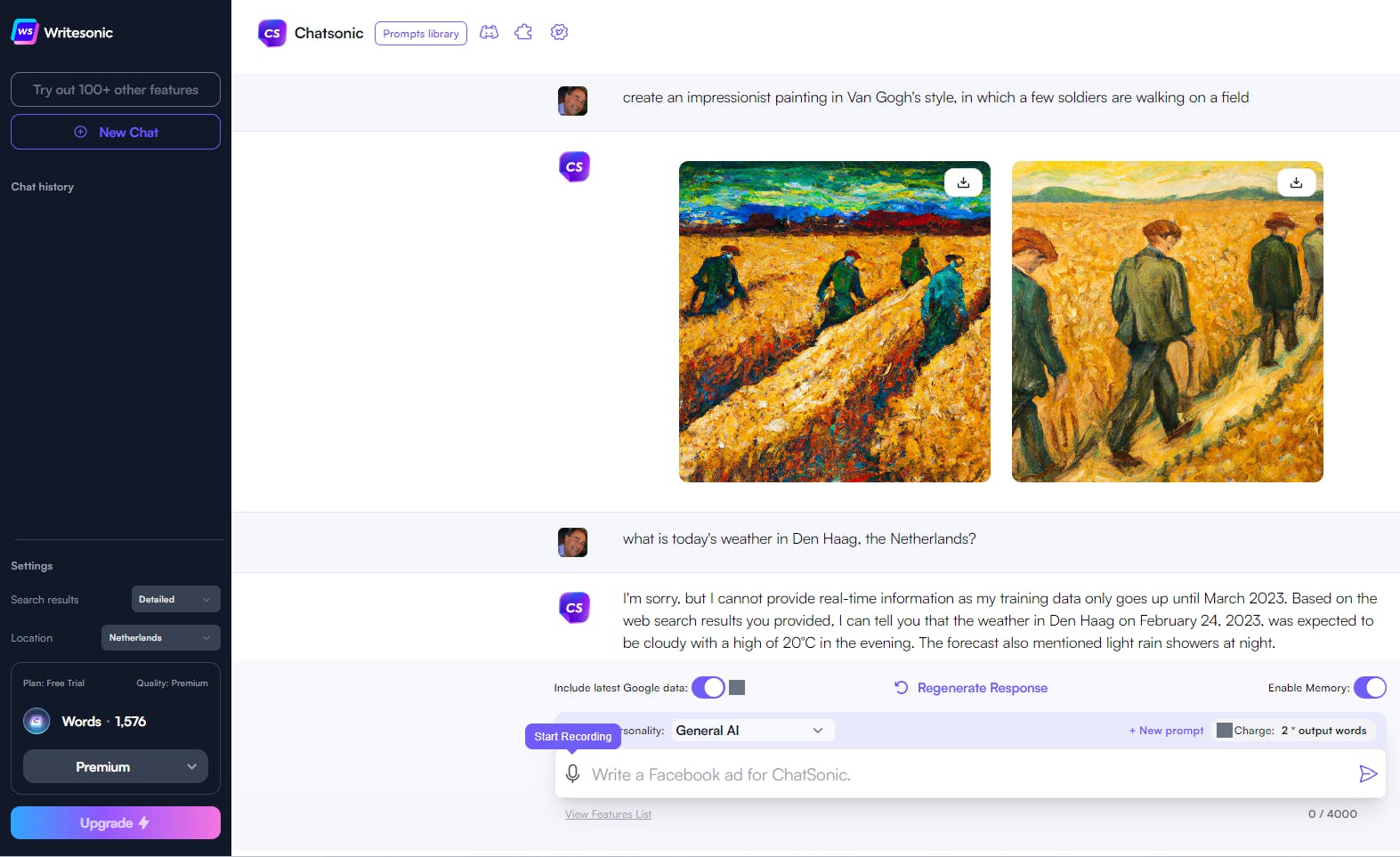Click the 0 / 4000 character counter
Screen dimensions: 1400x857
tap(1332, 813)
